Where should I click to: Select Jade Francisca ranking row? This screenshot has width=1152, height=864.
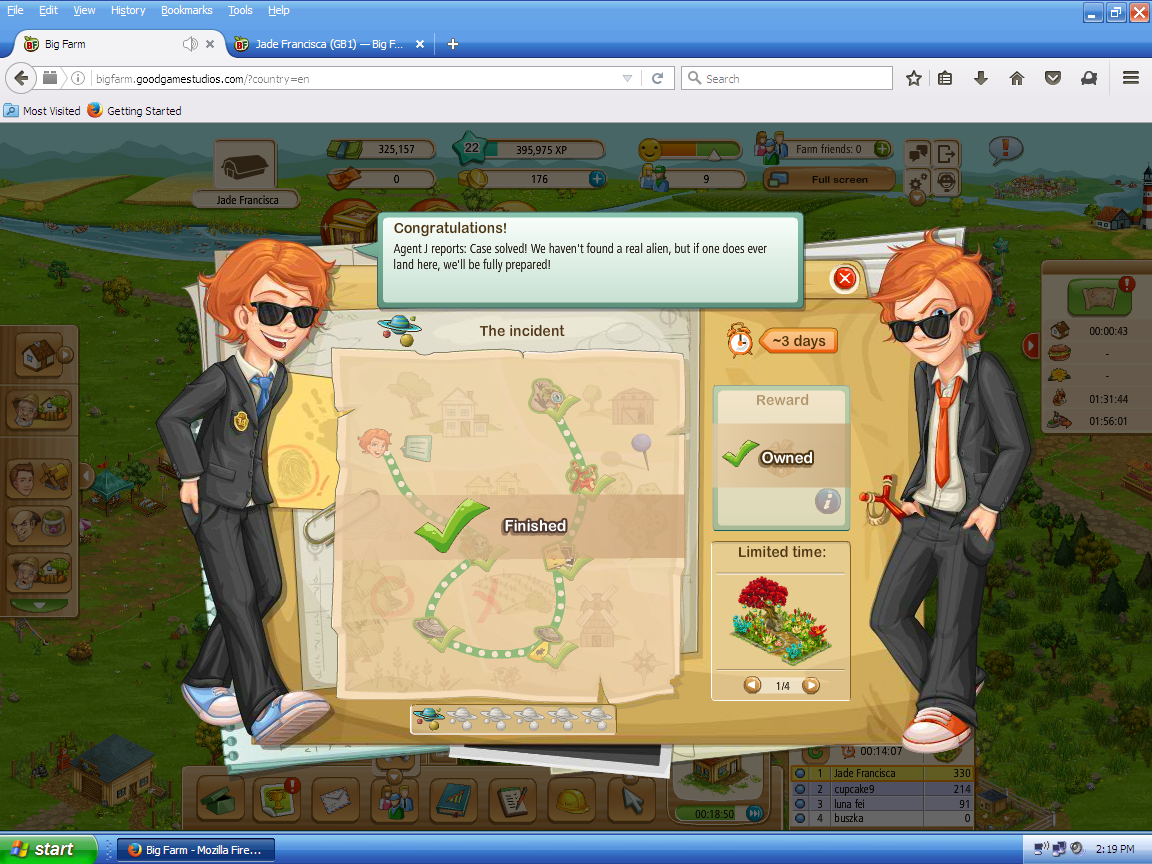coord(882,773)
